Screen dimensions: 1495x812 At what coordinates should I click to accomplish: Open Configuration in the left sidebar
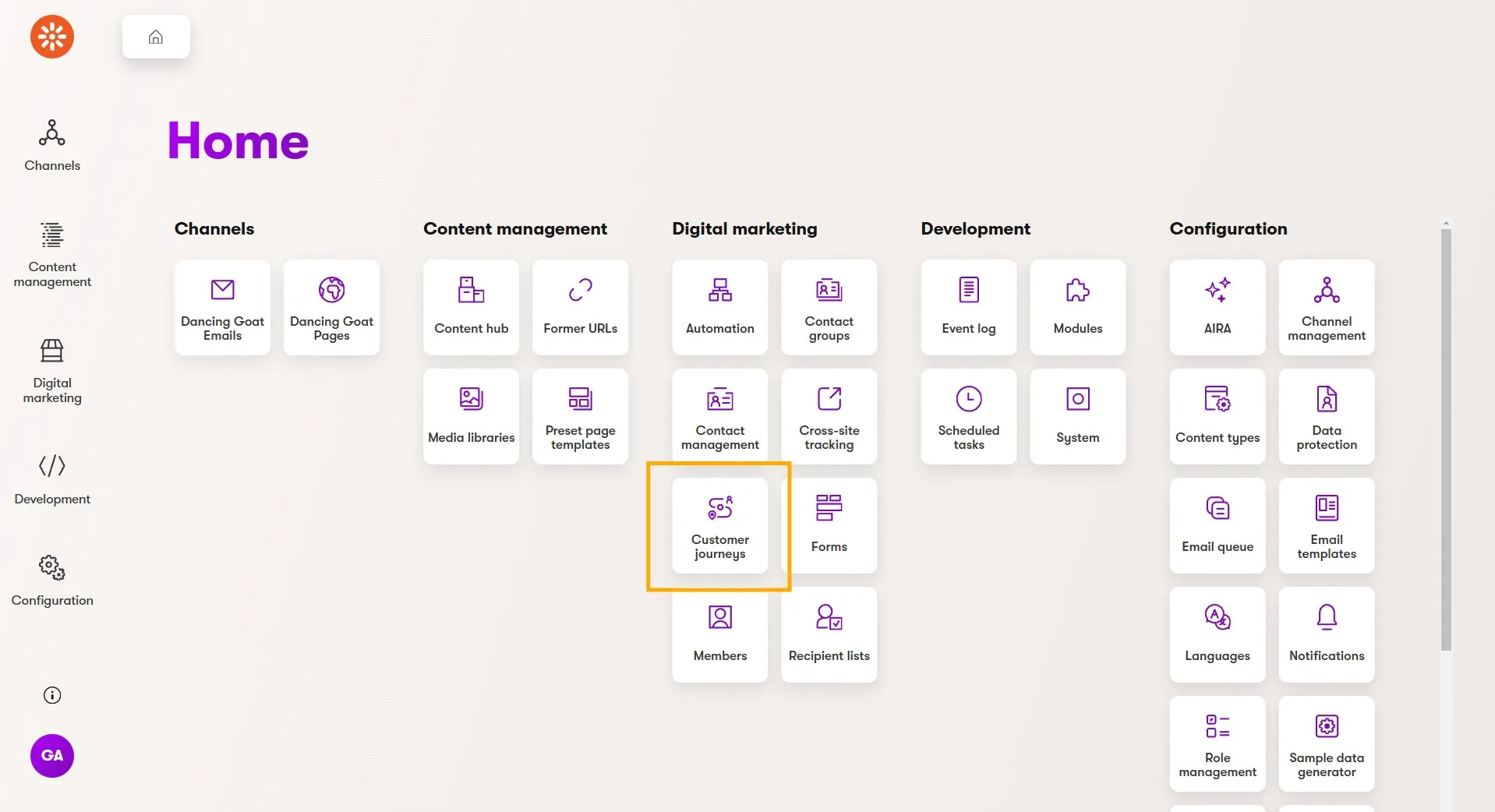click(52, 581)
